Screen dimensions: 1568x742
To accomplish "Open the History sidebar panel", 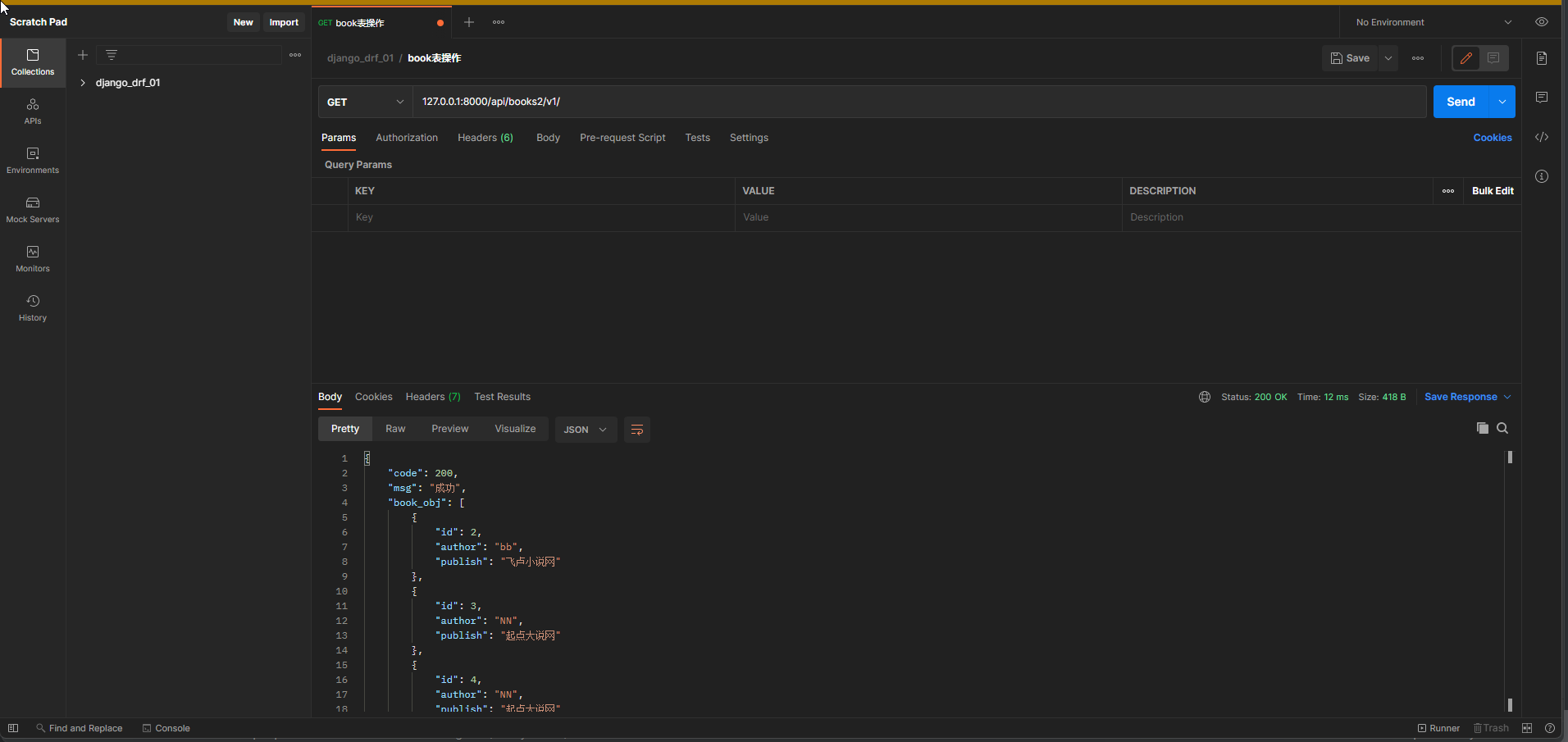I will coord(33,308).
